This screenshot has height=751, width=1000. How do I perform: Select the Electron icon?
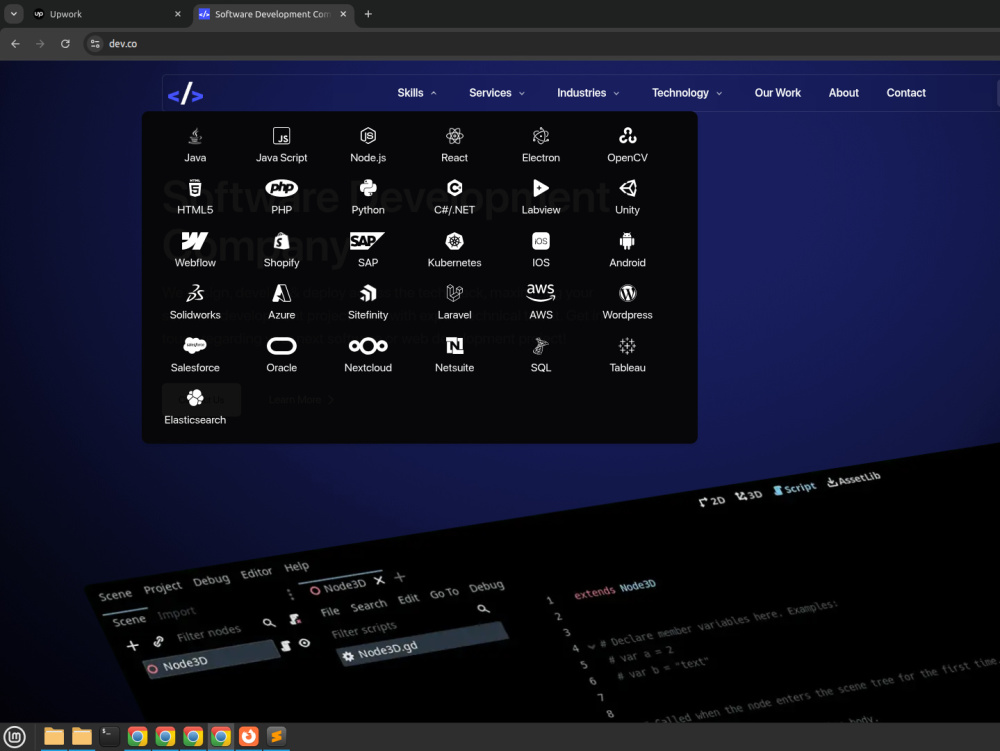tap(541, 135)
